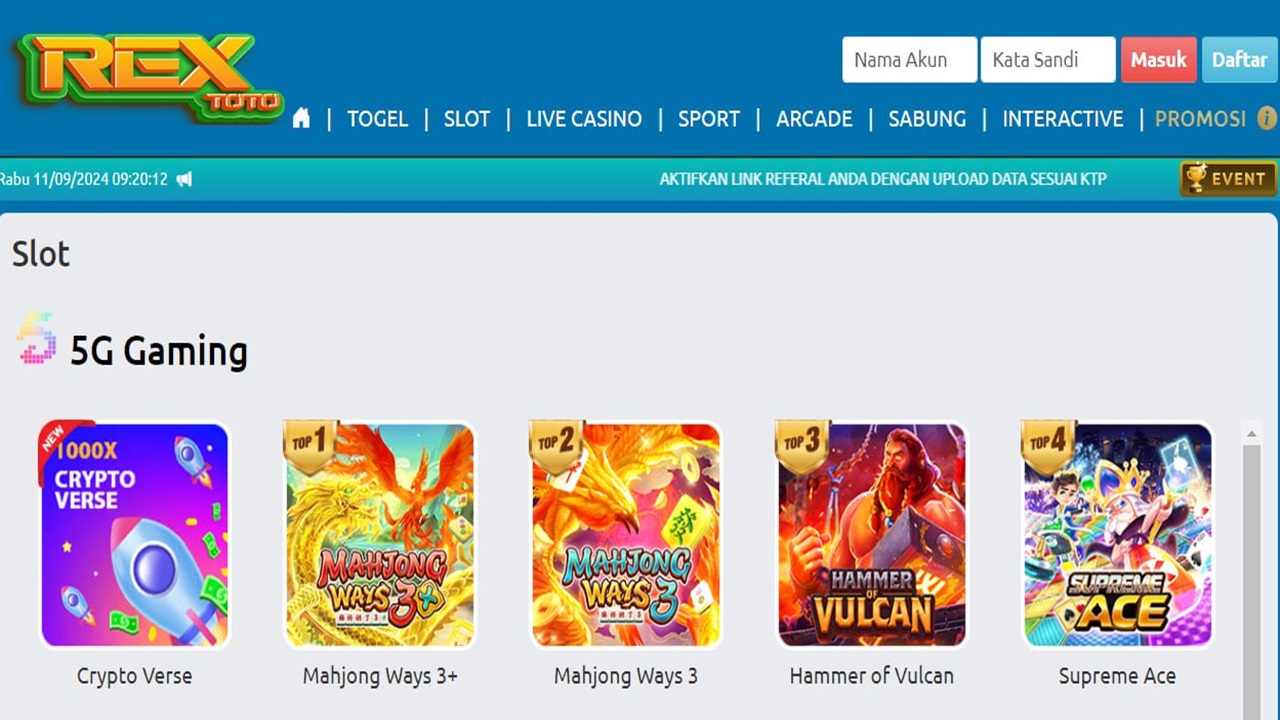Click the Rex Toto logo
Viewport: 1280px width, 720px height.
[148, 78]
